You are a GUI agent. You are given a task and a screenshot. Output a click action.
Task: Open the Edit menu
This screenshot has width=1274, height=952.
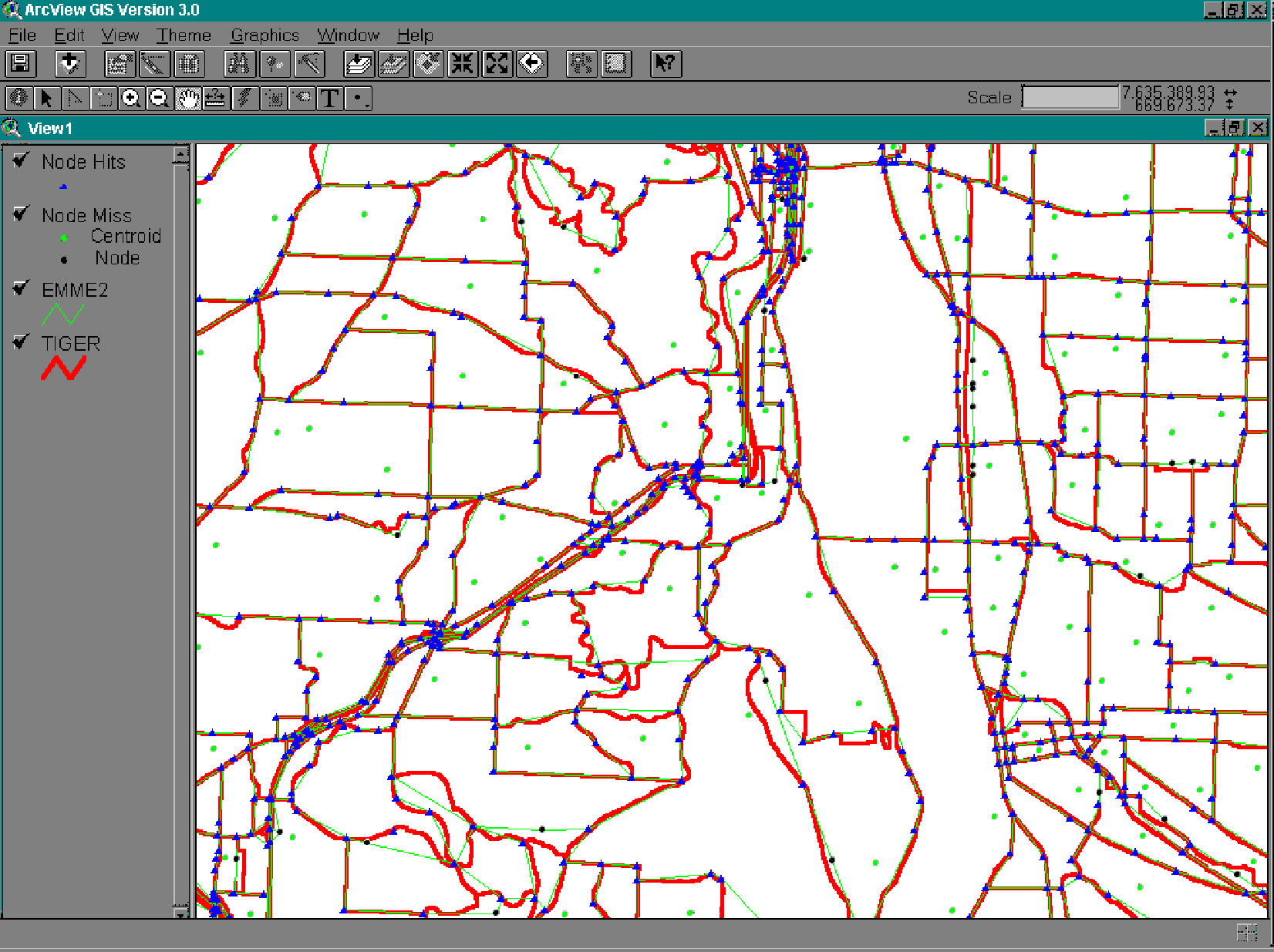(69, 35)
